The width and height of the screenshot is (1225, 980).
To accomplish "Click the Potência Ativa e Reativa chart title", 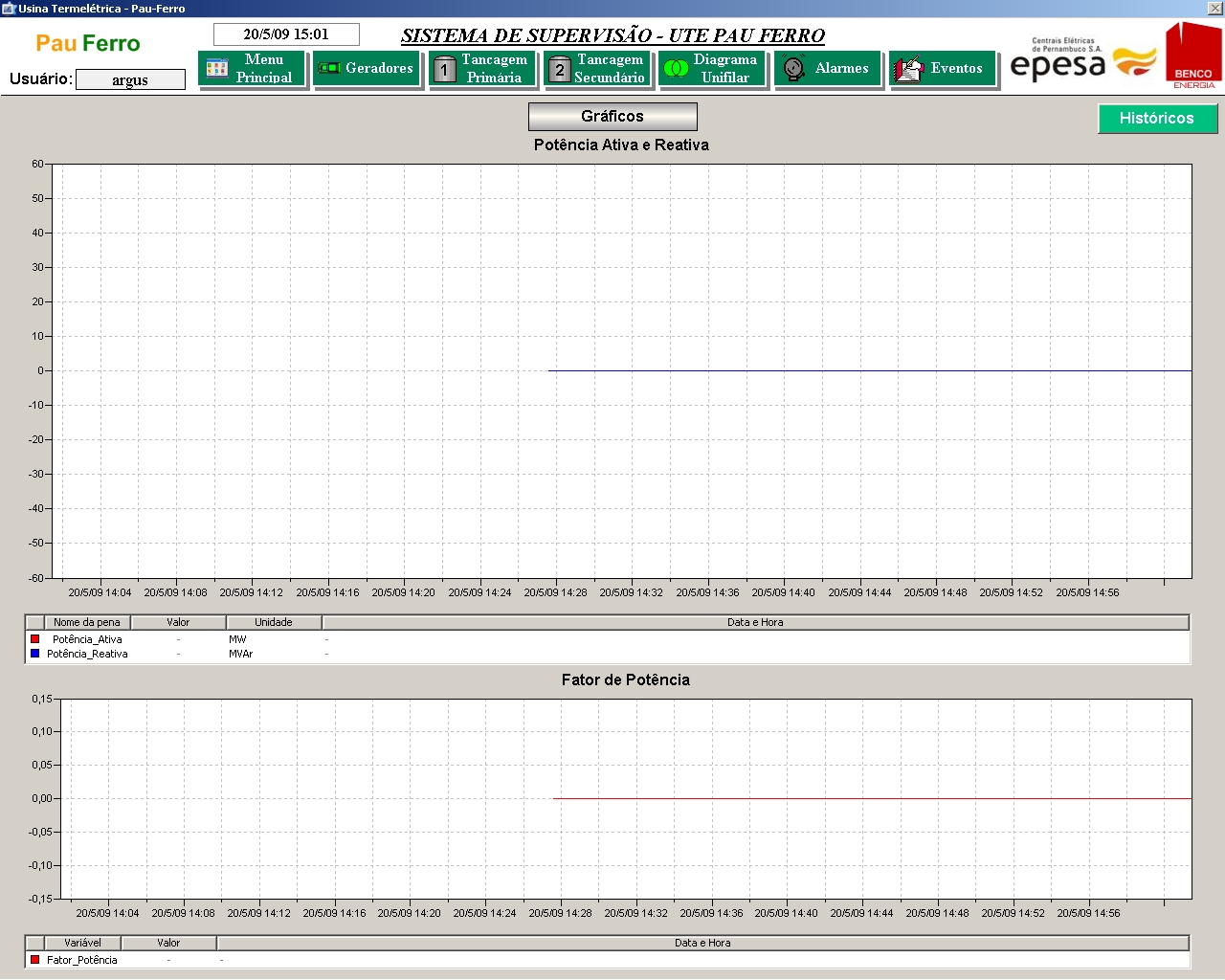I will pyautogui.click(x=621, y=145).
